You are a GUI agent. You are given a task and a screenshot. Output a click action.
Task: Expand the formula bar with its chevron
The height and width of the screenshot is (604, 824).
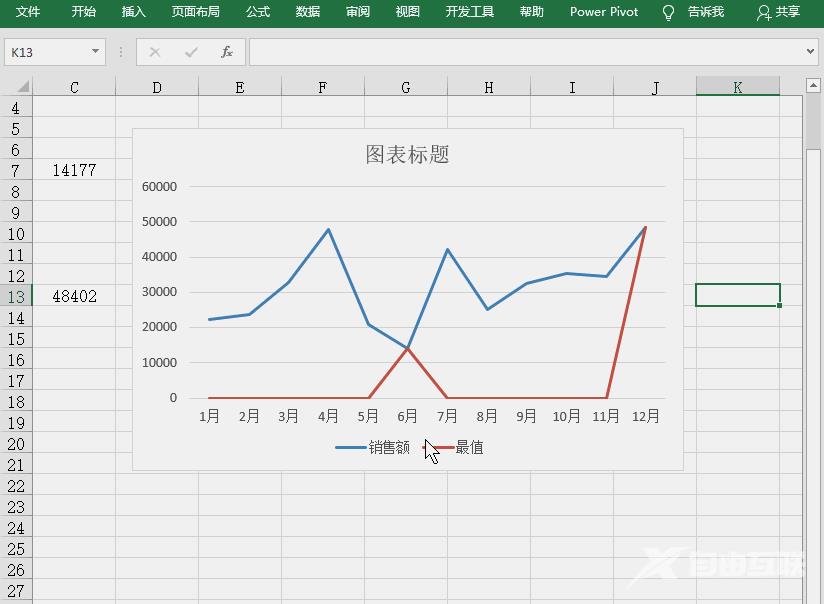(x=808, y=51)
